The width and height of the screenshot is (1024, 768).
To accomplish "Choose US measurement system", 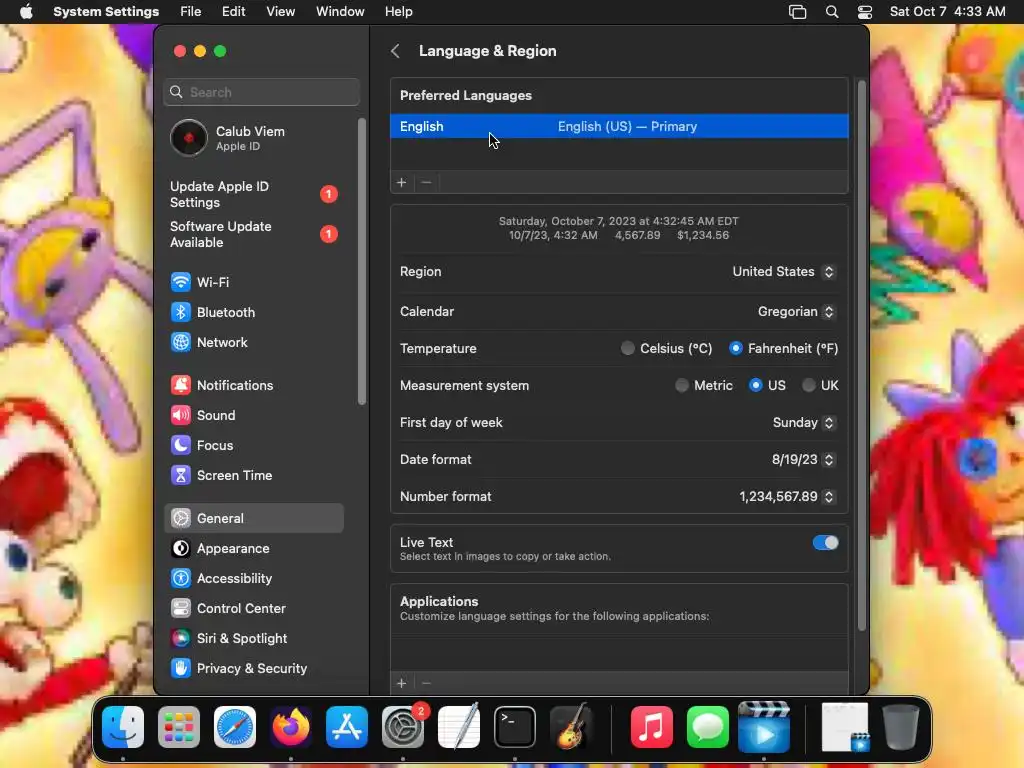I will point(756,385).
